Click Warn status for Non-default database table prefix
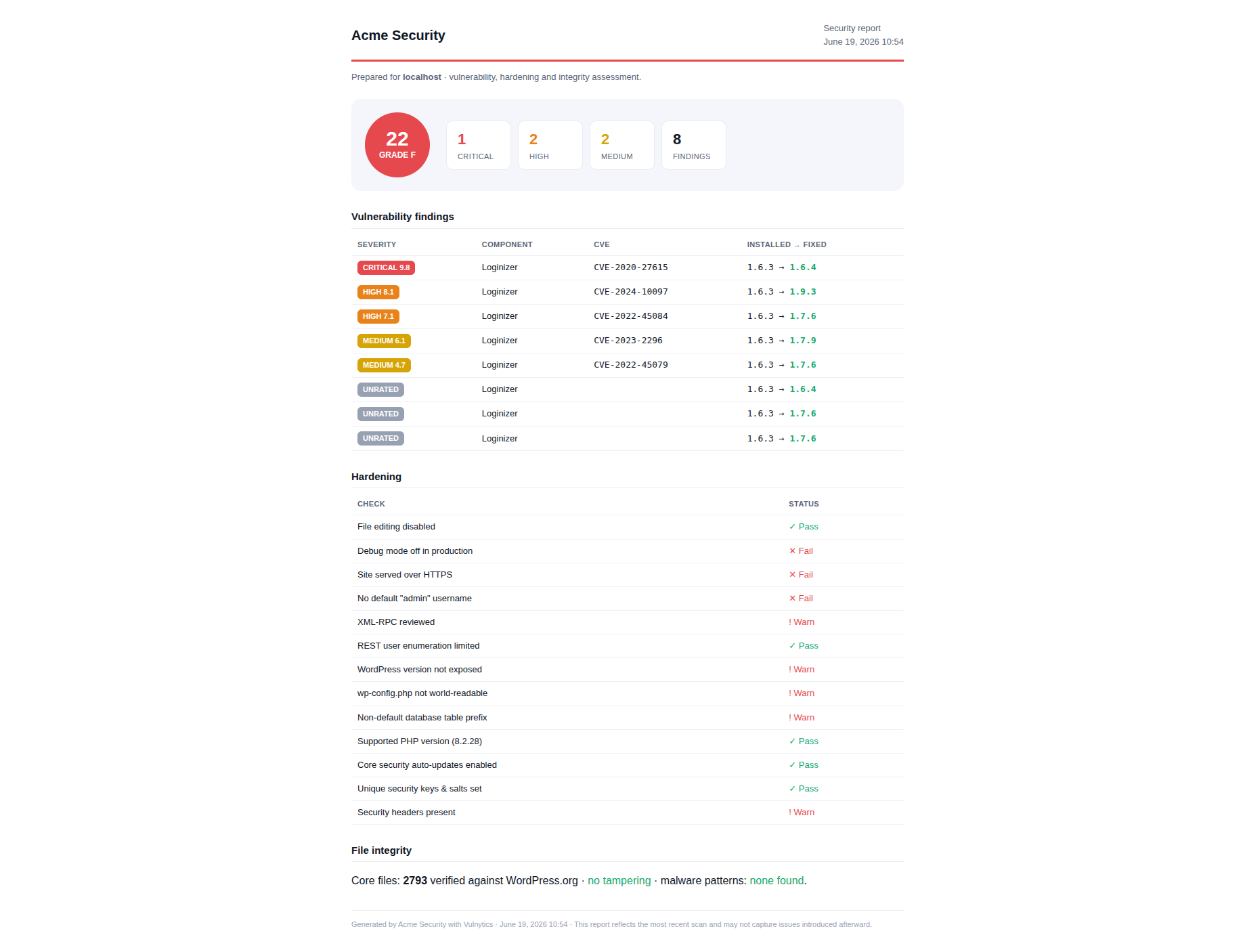1245x952 pixels. point(802,718)
